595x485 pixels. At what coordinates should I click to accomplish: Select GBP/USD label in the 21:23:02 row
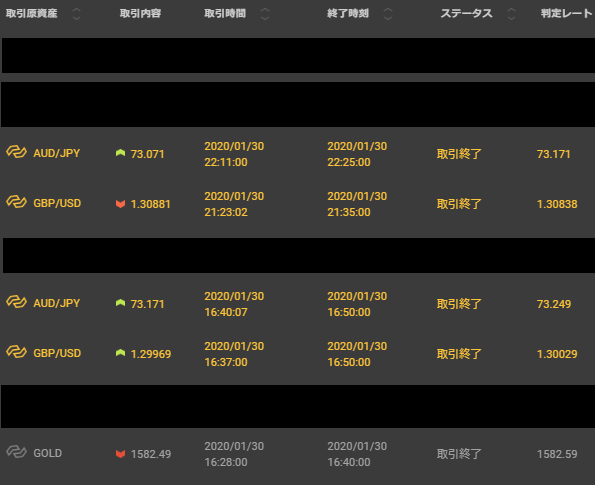[x=57, y=203]
